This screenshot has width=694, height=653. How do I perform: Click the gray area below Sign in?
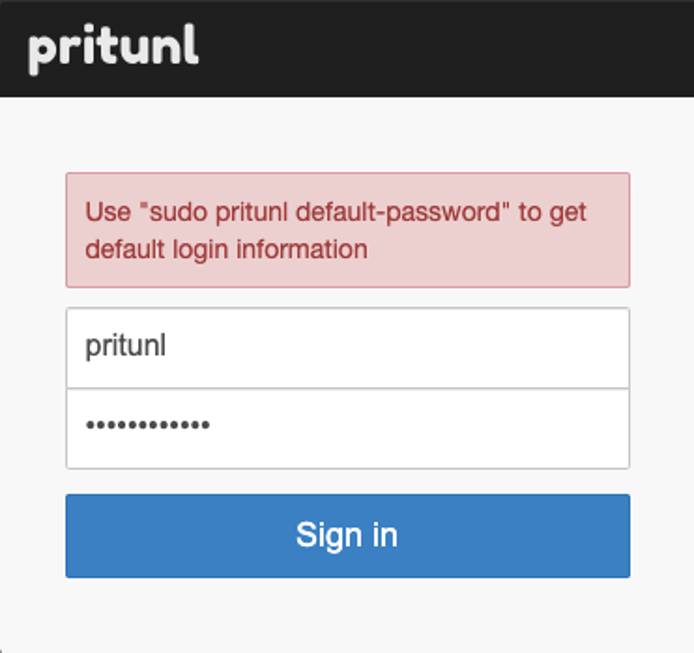click(347, 615)
